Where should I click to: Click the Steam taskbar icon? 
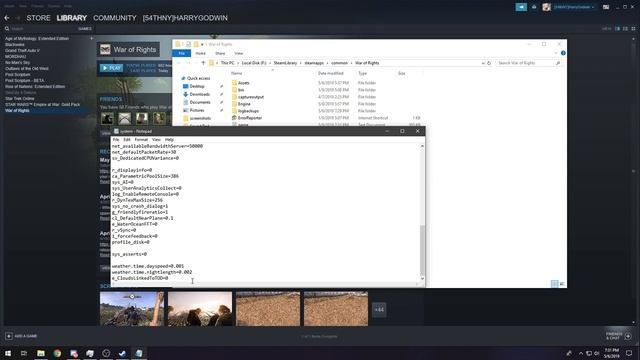tap(122, 353)
